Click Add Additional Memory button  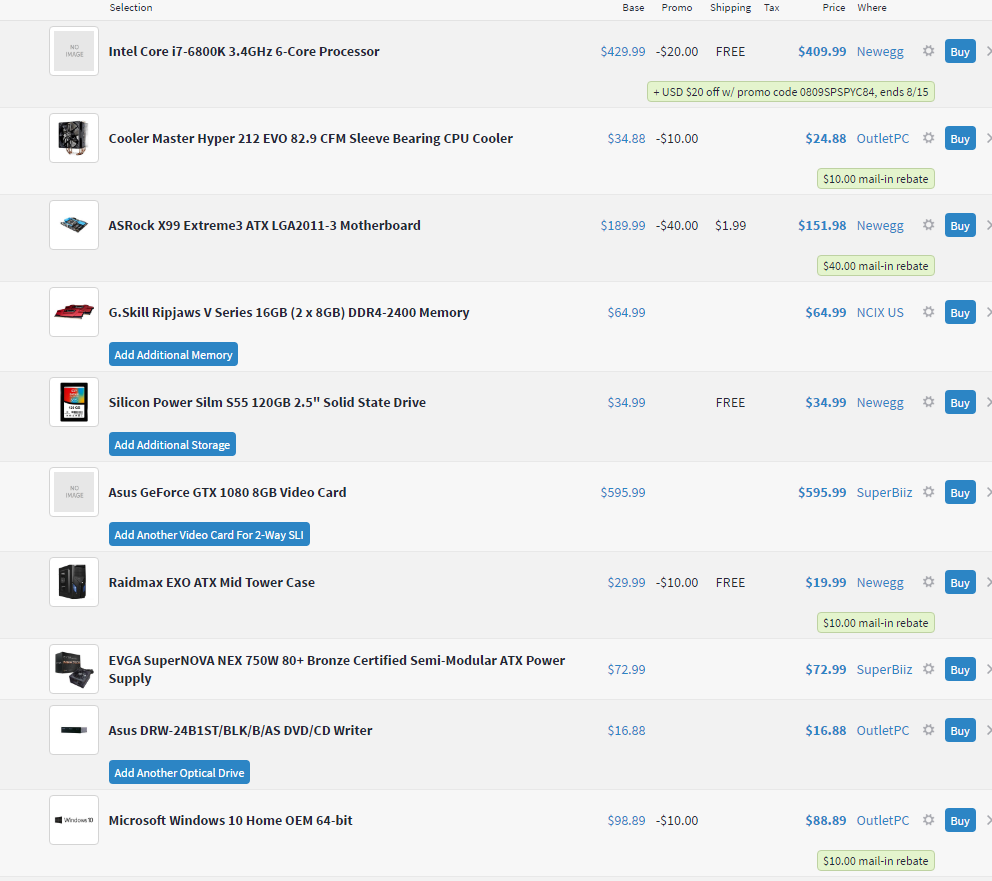pyautogui.click(x=173, y=355)
